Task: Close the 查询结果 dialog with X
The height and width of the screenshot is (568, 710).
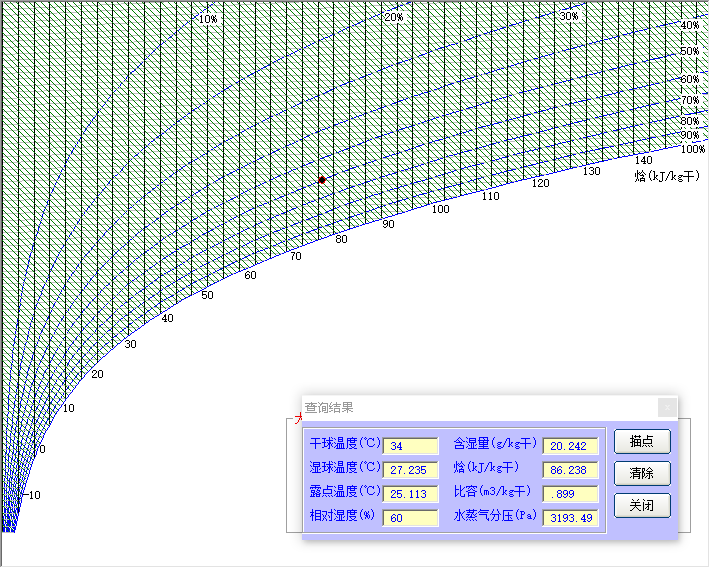Action: coord(667,407)
